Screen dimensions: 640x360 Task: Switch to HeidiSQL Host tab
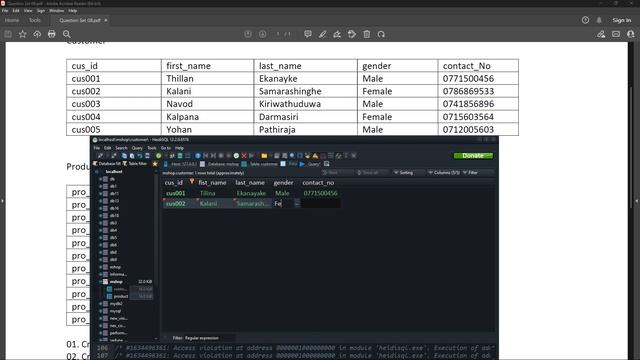[x=180, y=164]
